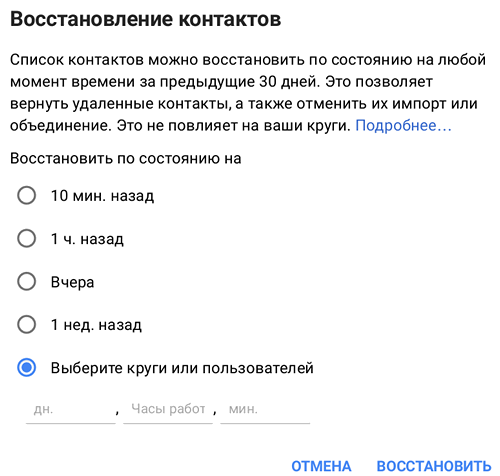Click the "Восстановление контактов" dialog title
Image resolution: width=500 pixels, height=476 pixels.
(x=146, y=19)
